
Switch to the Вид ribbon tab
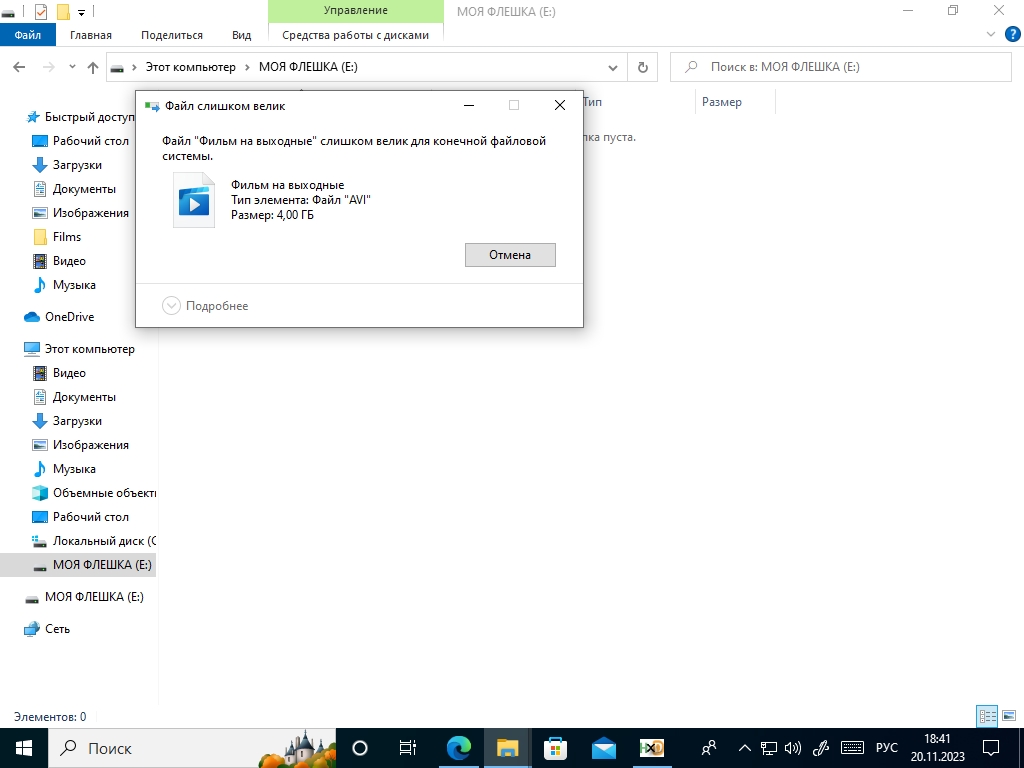(241, 35)
